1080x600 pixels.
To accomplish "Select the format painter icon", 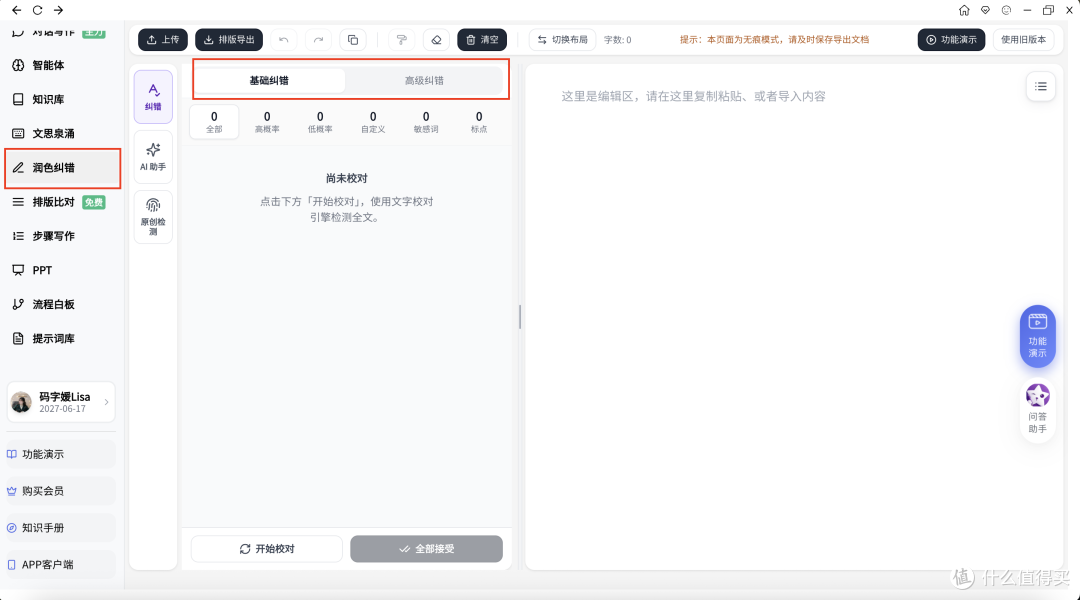I will coord(402,40).
